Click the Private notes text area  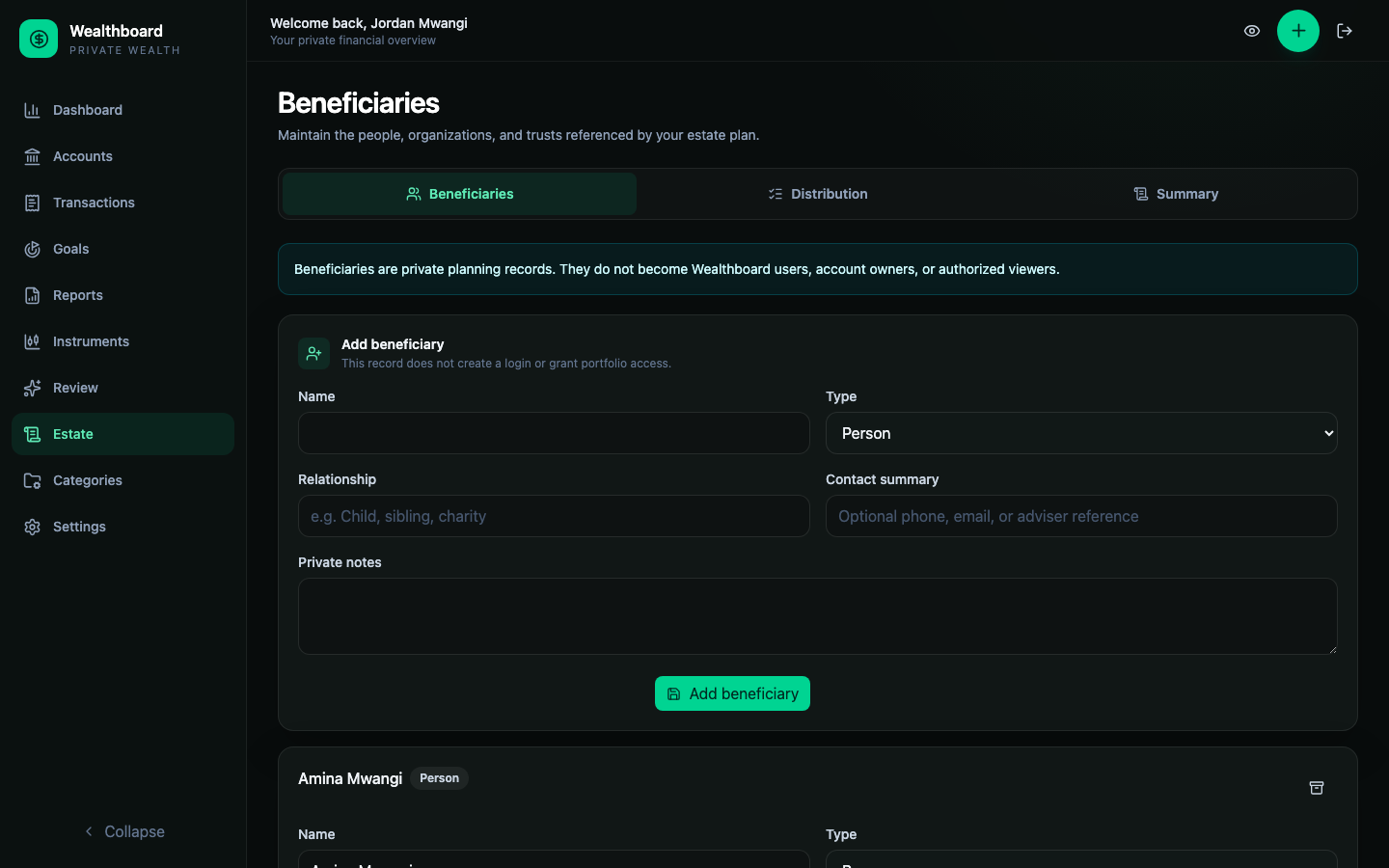(x=818, y=616)
